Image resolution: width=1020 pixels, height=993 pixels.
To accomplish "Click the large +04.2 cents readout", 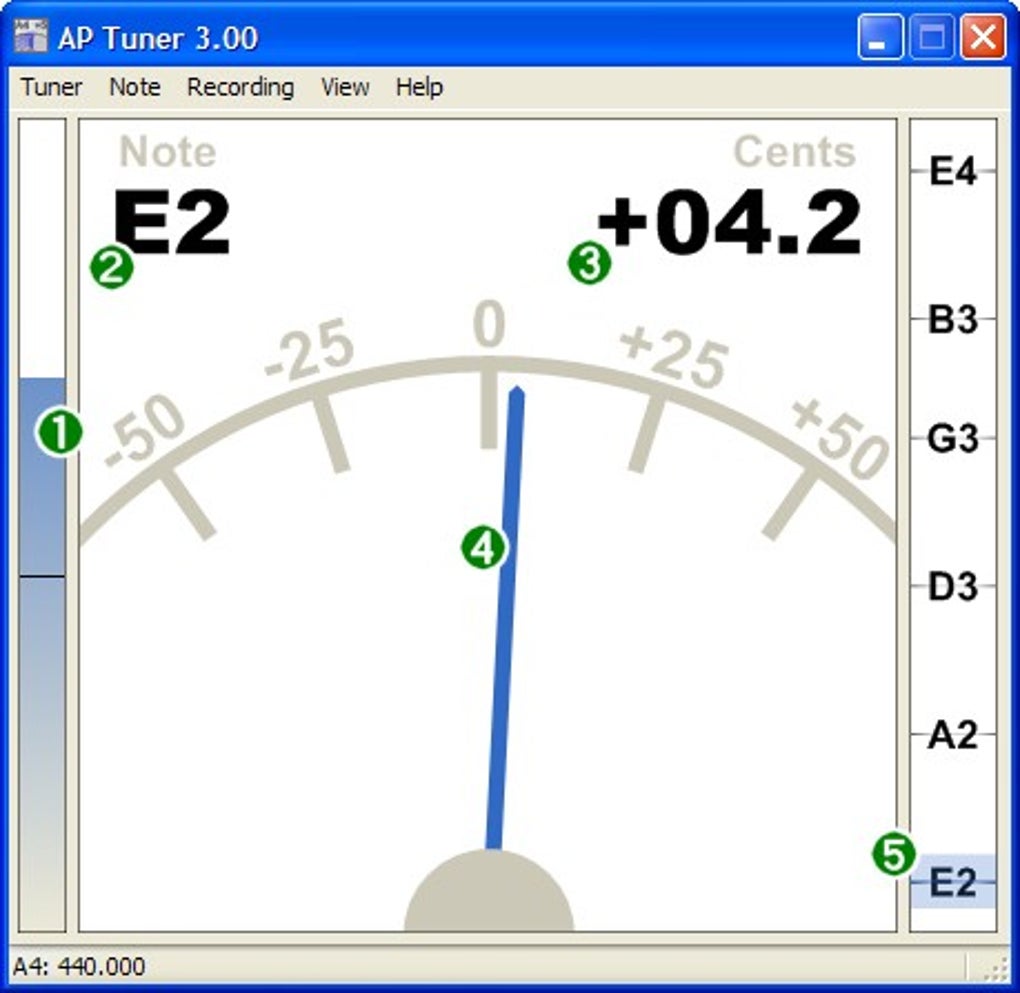I will [730, 221].
